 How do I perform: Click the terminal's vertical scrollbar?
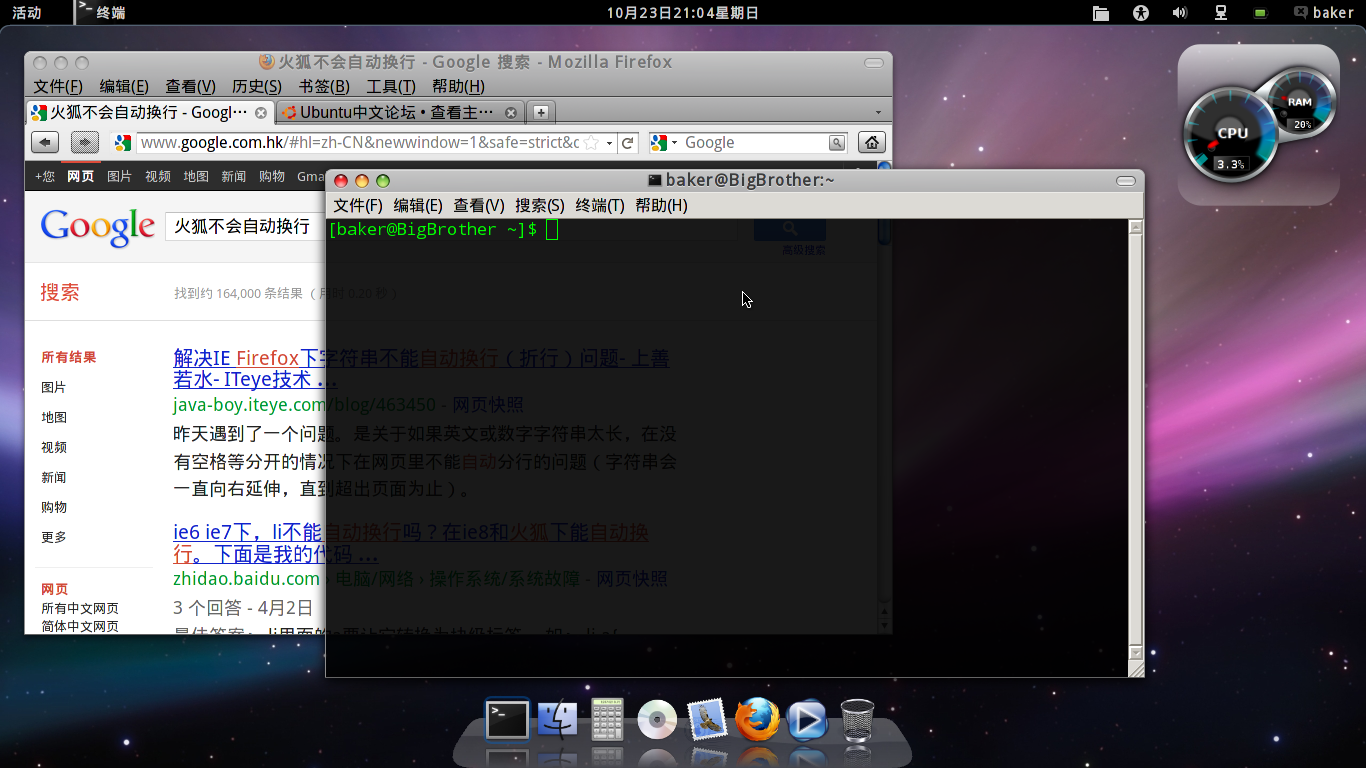pos(1135,440)
